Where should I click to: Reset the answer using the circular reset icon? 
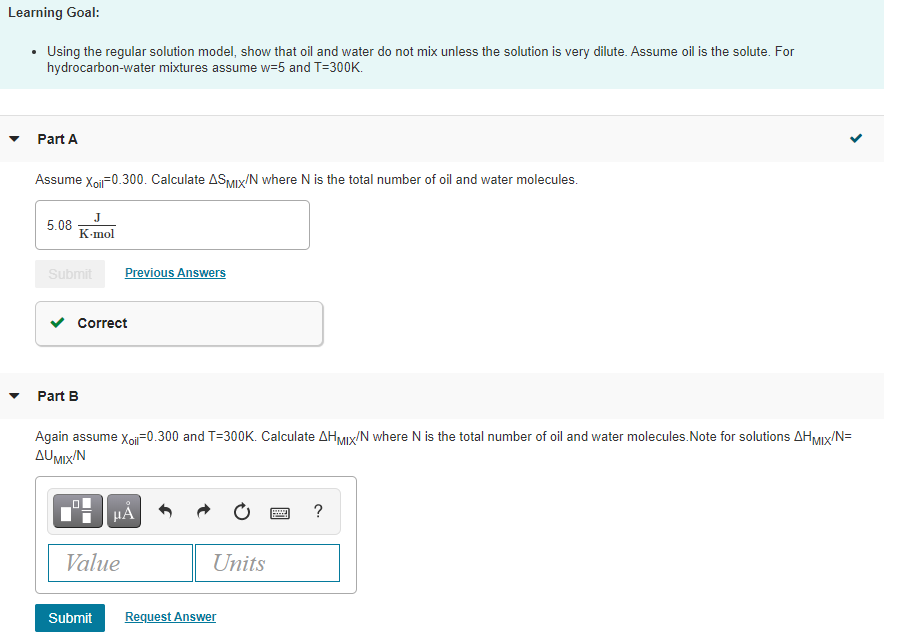point(241,511)
